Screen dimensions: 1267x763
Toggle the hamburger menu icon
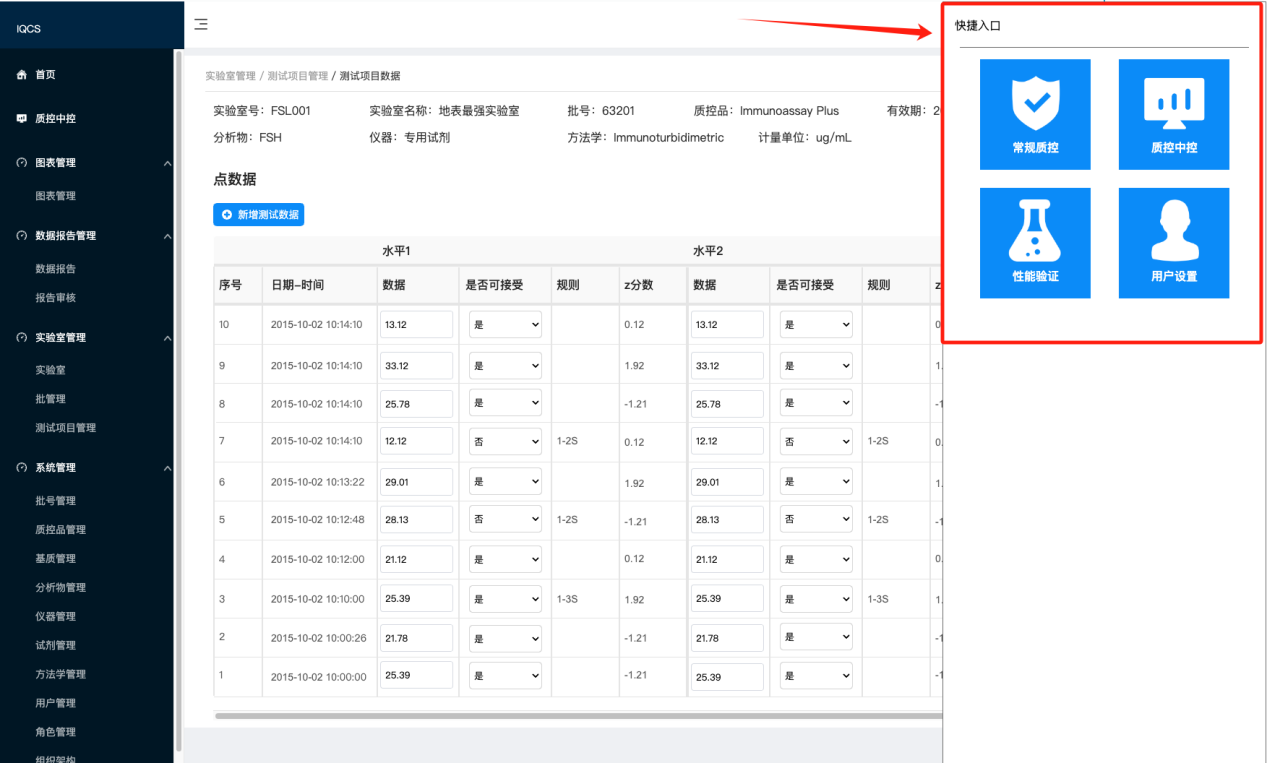pos(201,24)
